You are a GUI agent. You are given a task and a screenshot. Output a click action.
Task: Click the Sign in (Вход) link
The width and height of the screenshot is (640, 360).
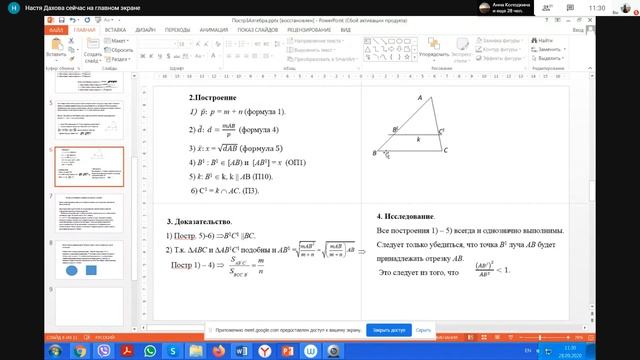(578, 30)
